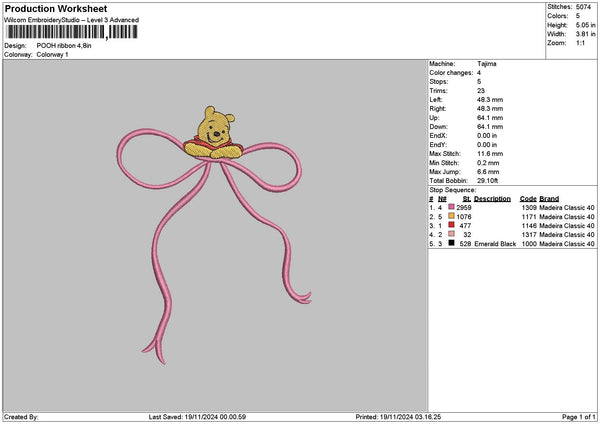Screen dimensions: 600x424
Task: Click the Total Bobbin value 29.10ft
Action: pyautogui.click(x=488, y=181)
